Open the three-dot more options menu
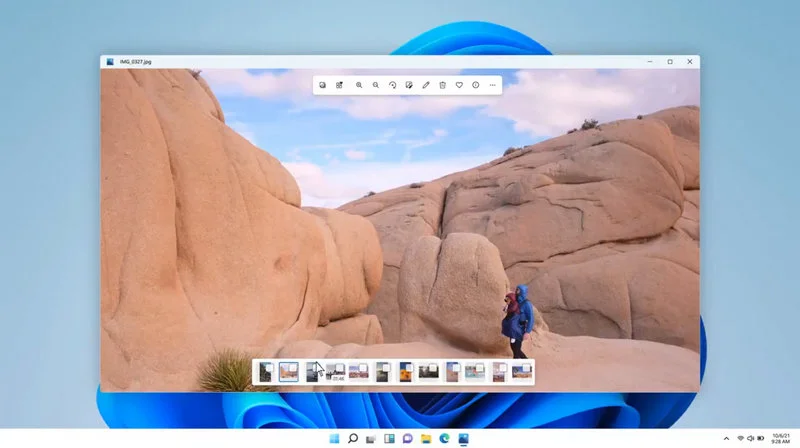 click(492, 85)
